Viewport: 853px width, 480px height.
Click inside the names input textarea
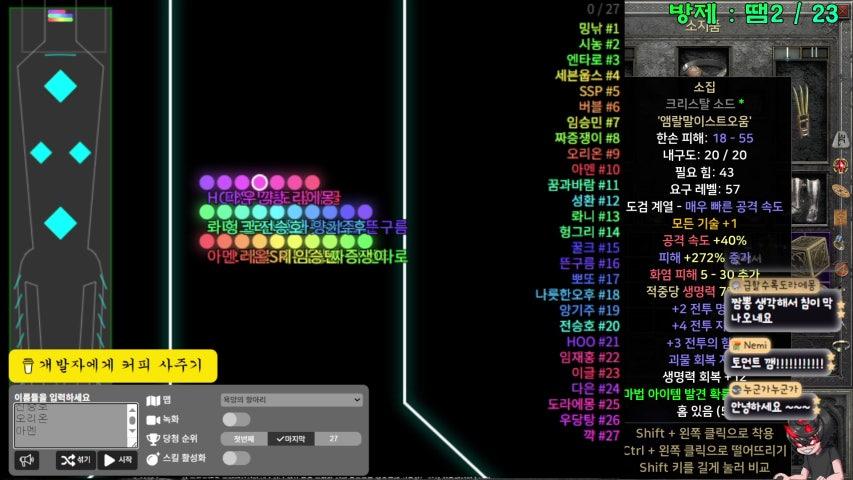(71, 425)
